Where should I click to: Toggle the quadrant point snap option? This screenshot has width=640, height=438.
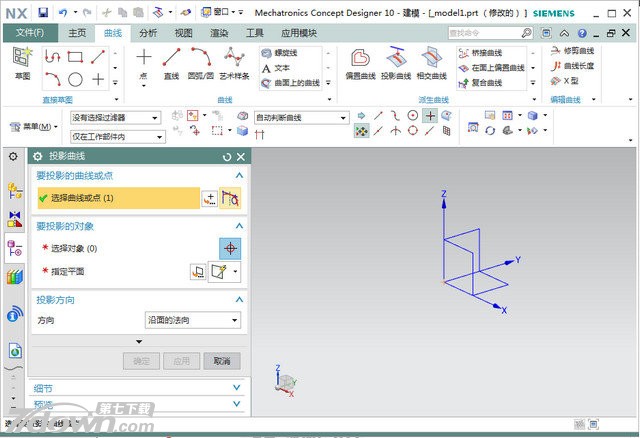tap(413, 131)
